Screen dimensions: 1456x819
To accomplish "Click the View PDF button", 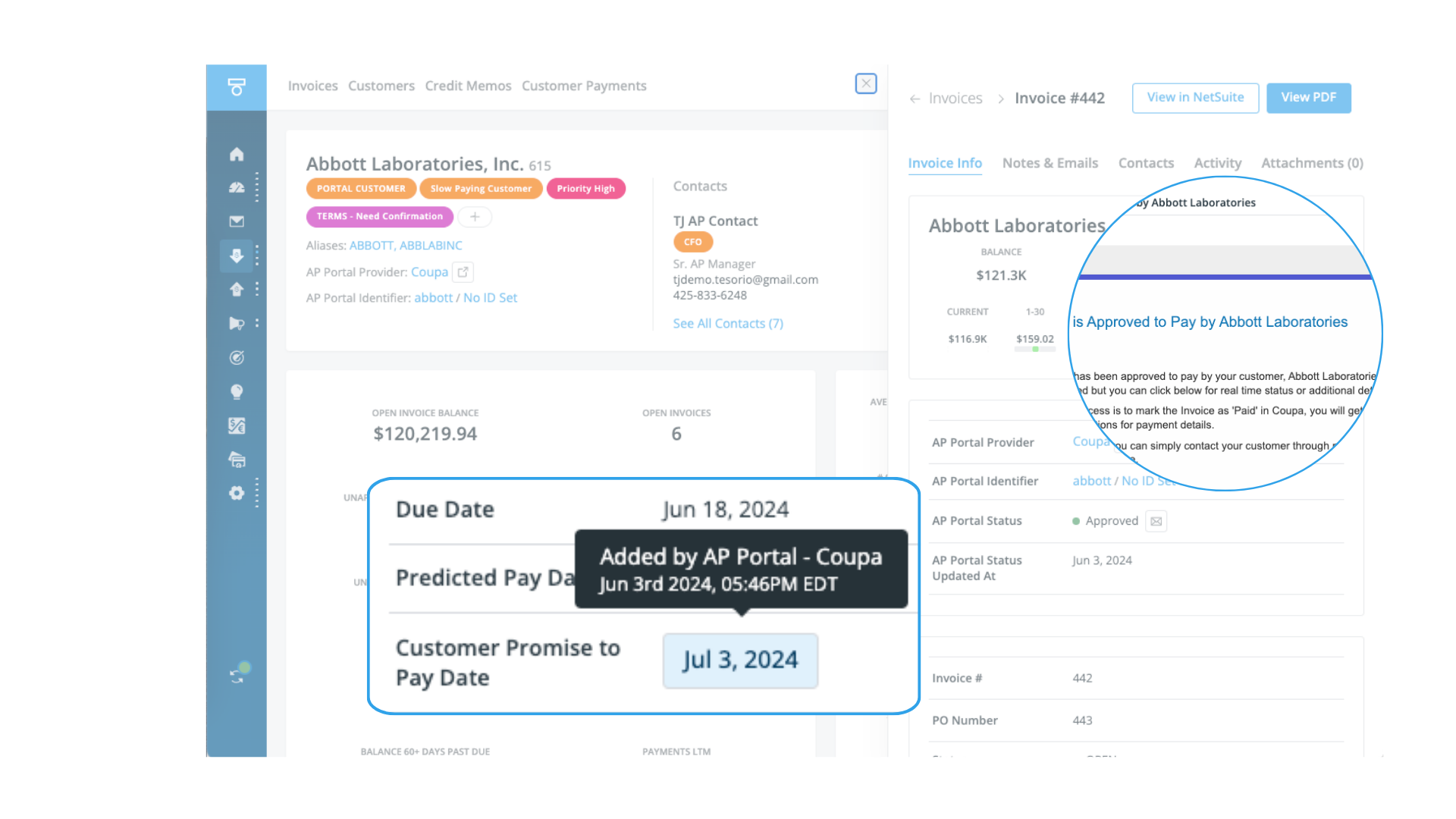I will pyautogui.click(x=1308, y=98).
